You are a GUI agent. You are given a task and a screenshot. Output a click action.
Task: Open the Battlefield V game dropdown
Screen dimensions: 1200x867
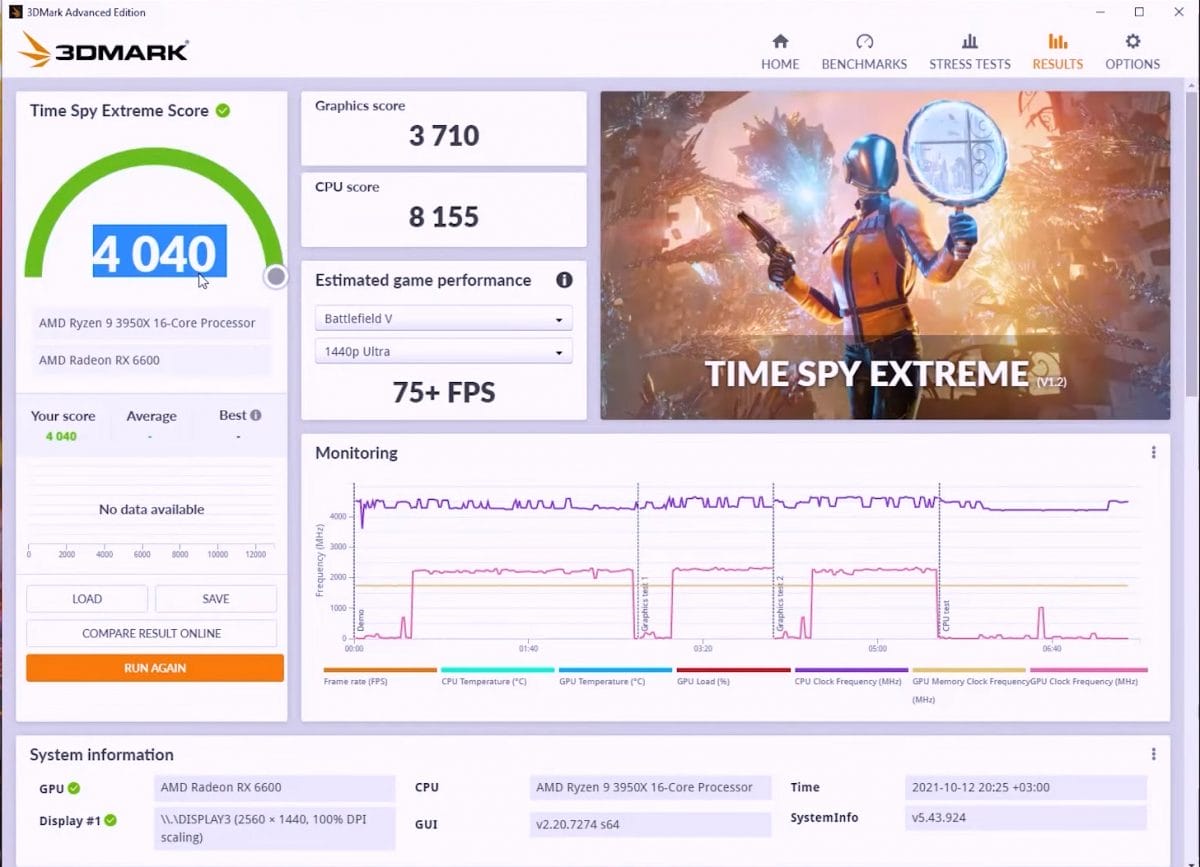(x=443, y=317)
